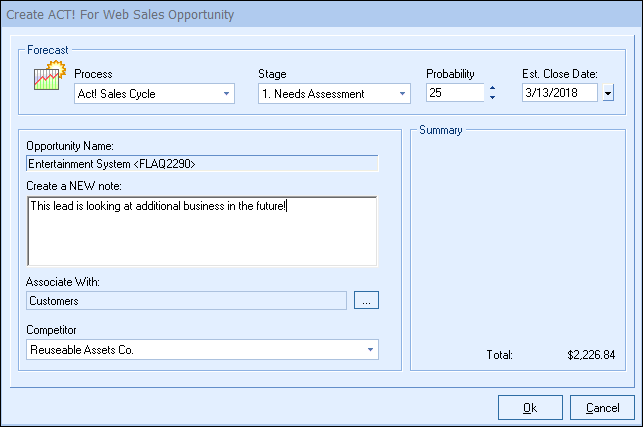Click the Associate With Customers field

click(x=187, y=301)
